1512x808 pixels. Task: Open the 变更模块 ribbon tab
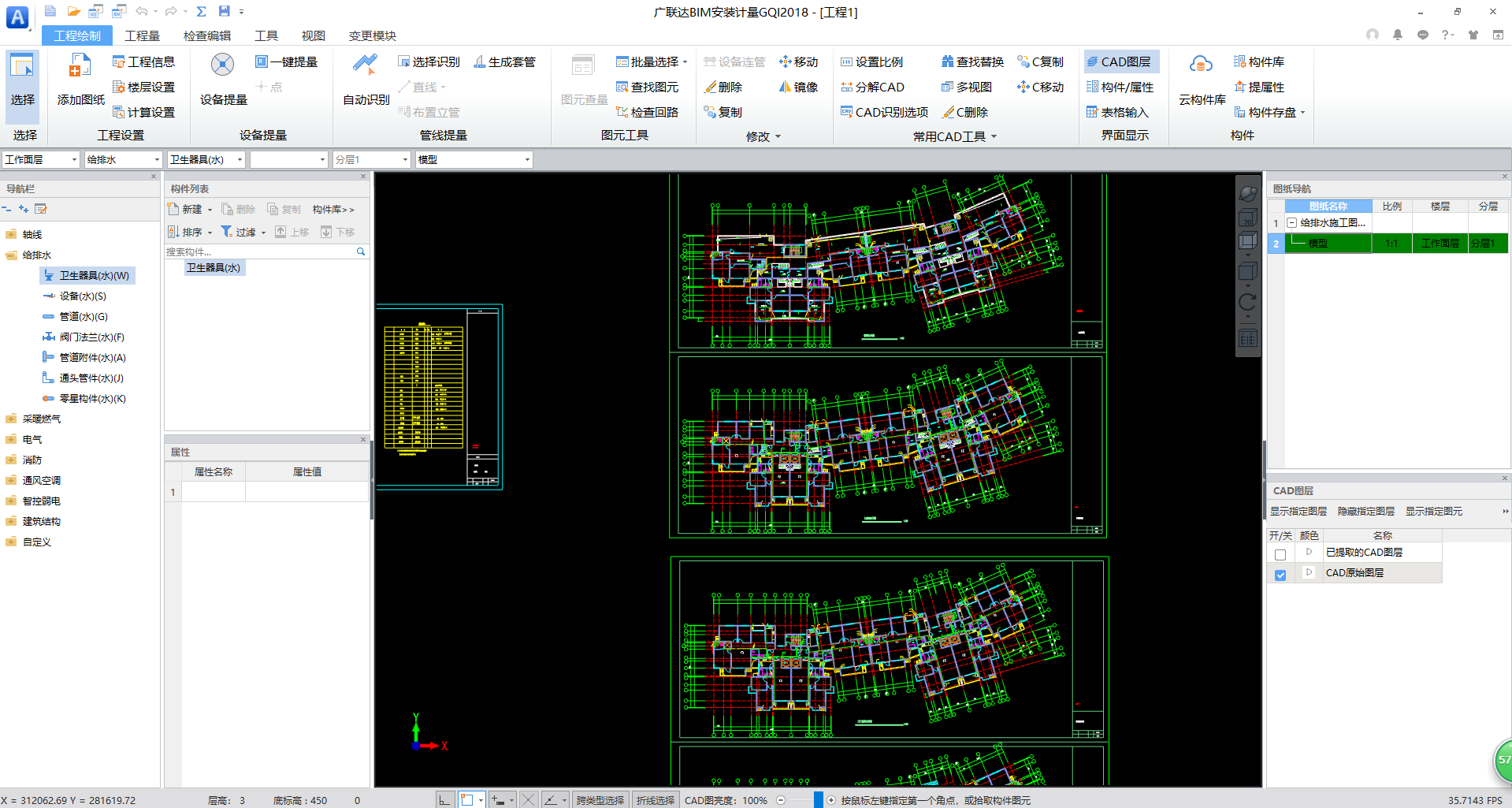373,35
